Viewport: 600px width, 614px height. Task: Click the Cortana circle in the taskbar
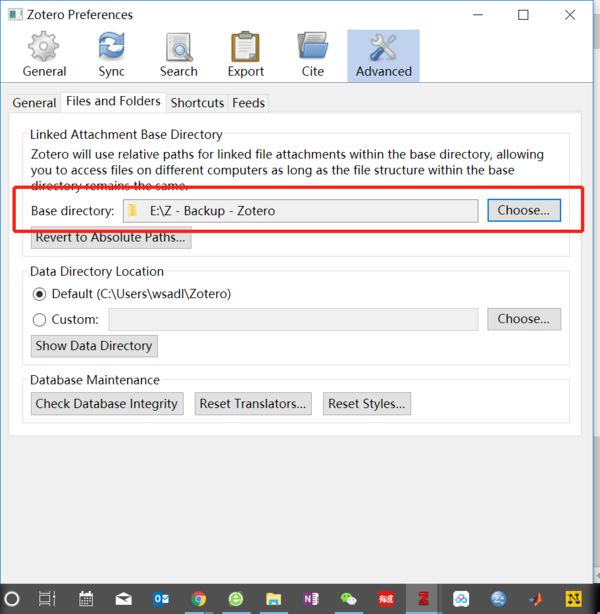tap(12, 599)
